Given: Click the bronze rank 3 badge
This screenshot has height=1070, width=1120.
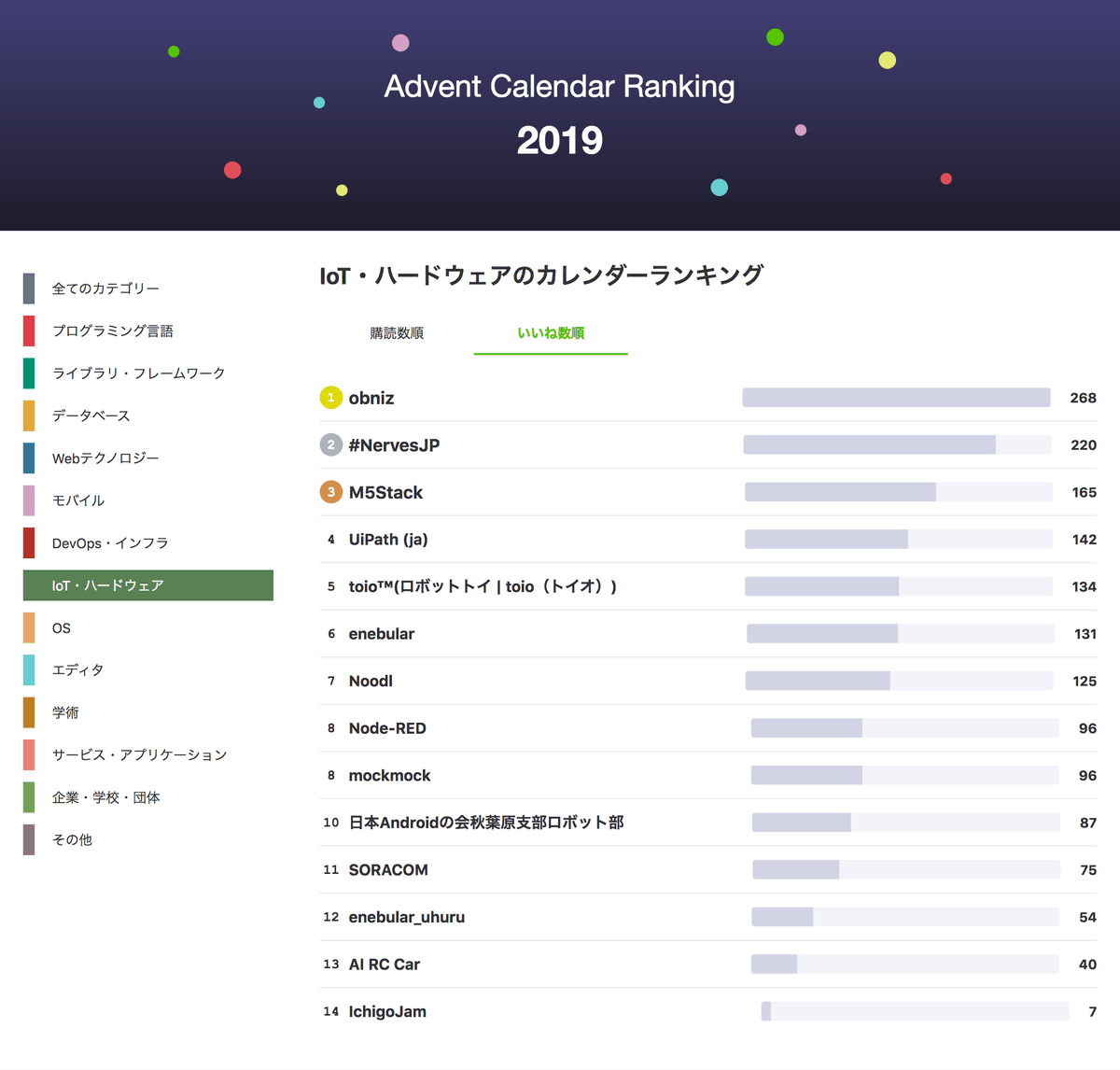Looking at the screenshot, I should pos(331,492).
